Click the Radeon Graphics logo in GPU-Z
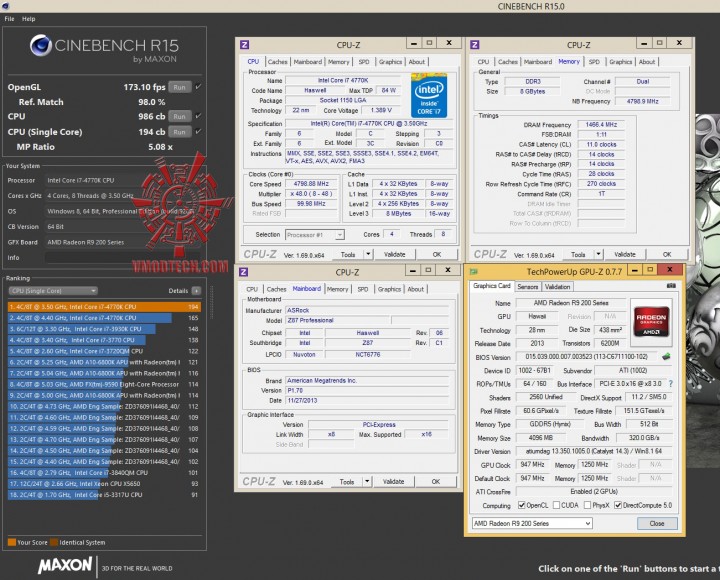This screenshot has width=720, height=580. [x=651, y=322]
